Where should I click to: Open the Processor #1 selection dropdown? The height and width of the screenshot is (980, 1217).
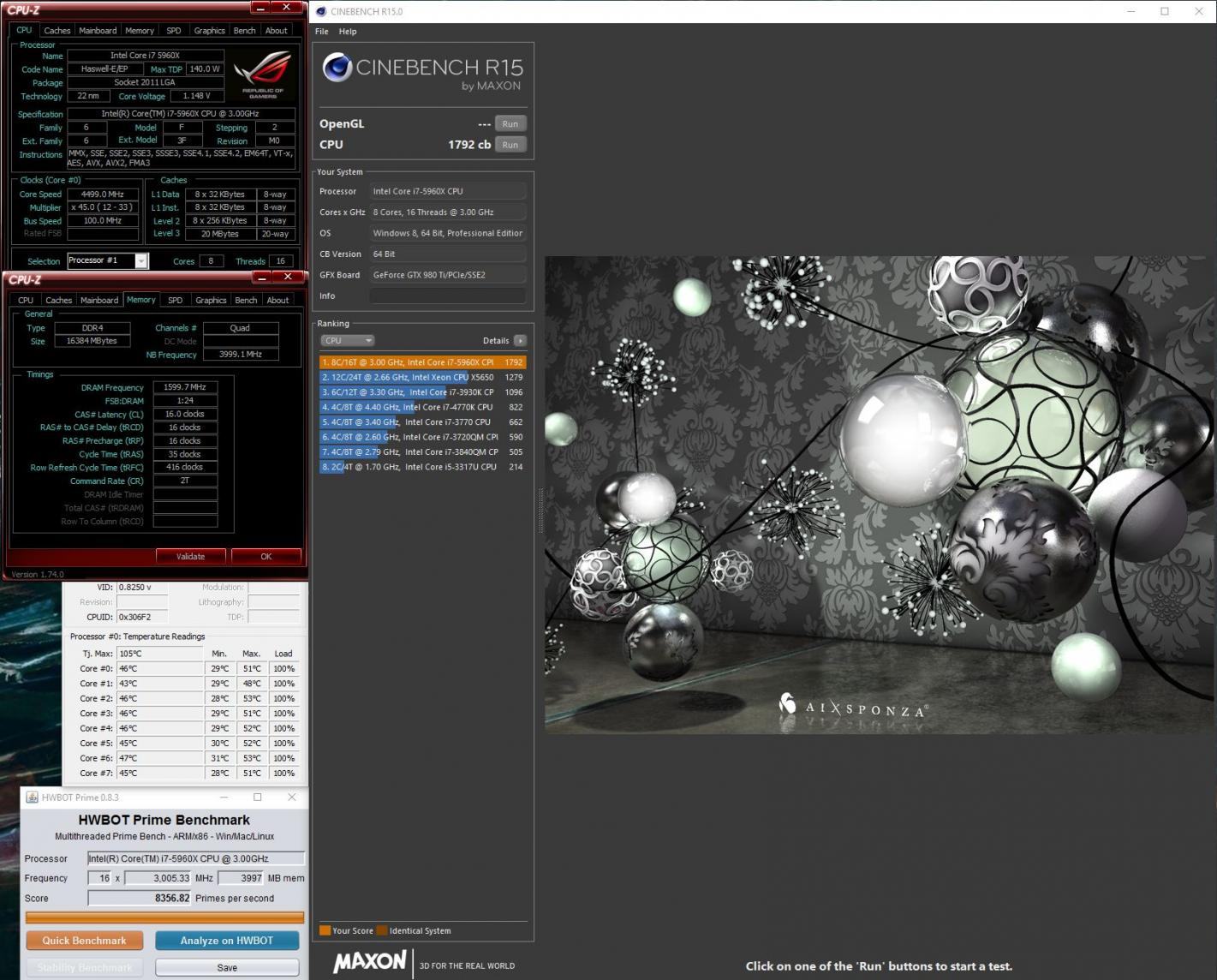coord(141,260)
